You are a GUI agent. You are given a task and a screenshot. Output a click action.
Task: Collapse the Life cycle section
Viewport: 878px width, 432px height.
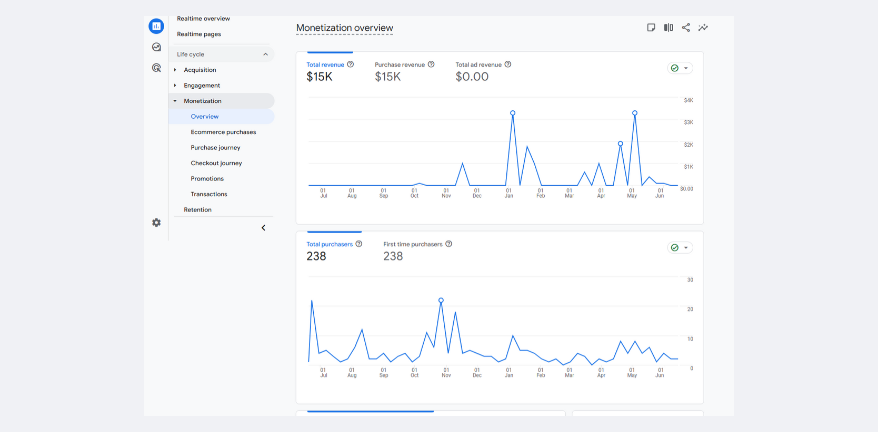(x=265, y=54)
